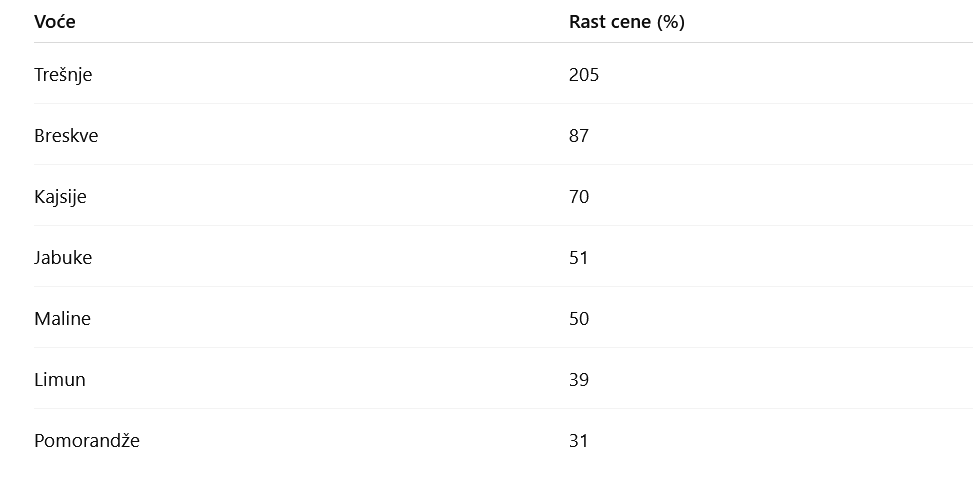Select the Trešnje fruit name cell
Image resolution: width=973 pixels, height=478 pixels.
(63, 74)
